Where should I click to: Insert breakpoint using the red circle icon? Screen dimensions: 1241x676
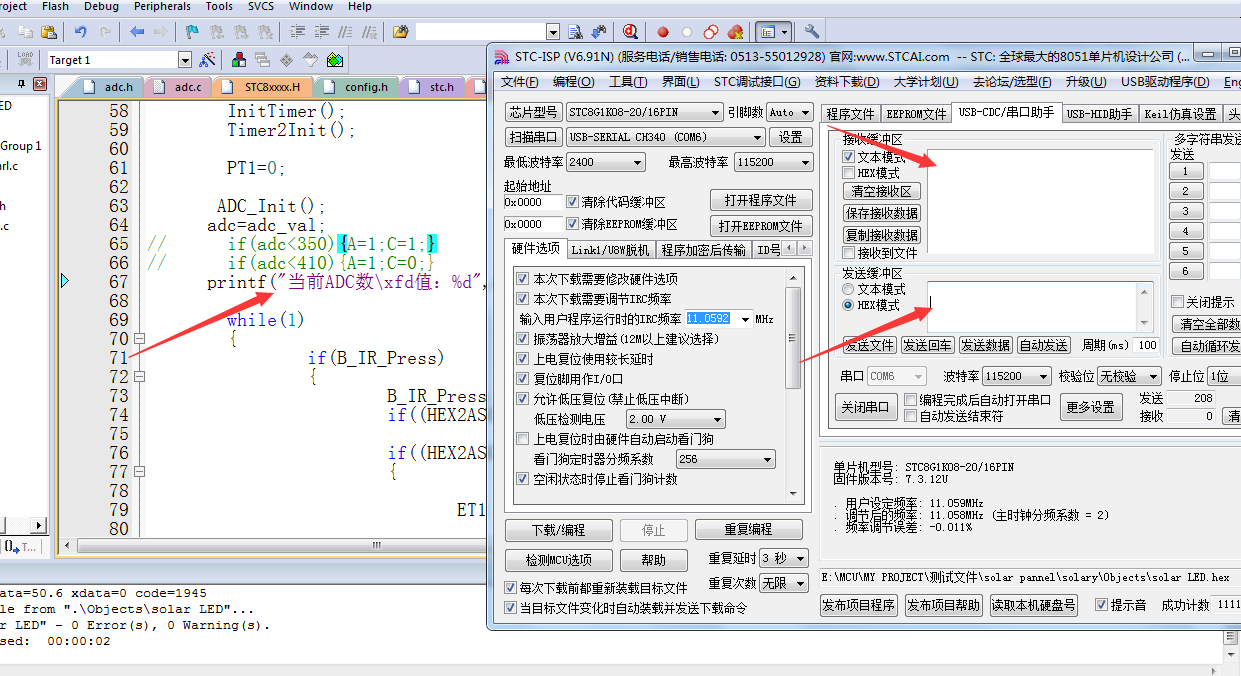click(662, 32)
